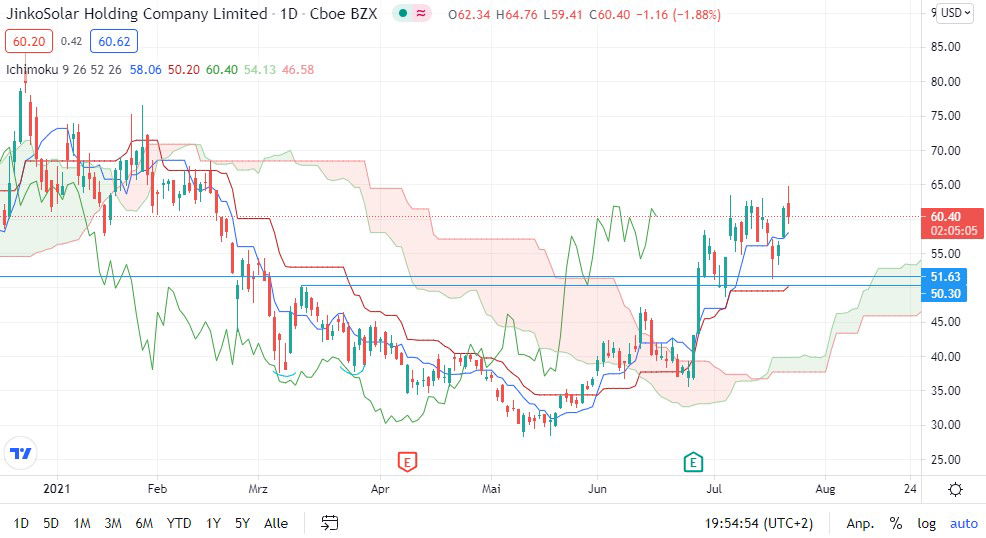Click the 85.00 price axis label
The image size is (986, 538).
tap(945, 47)
